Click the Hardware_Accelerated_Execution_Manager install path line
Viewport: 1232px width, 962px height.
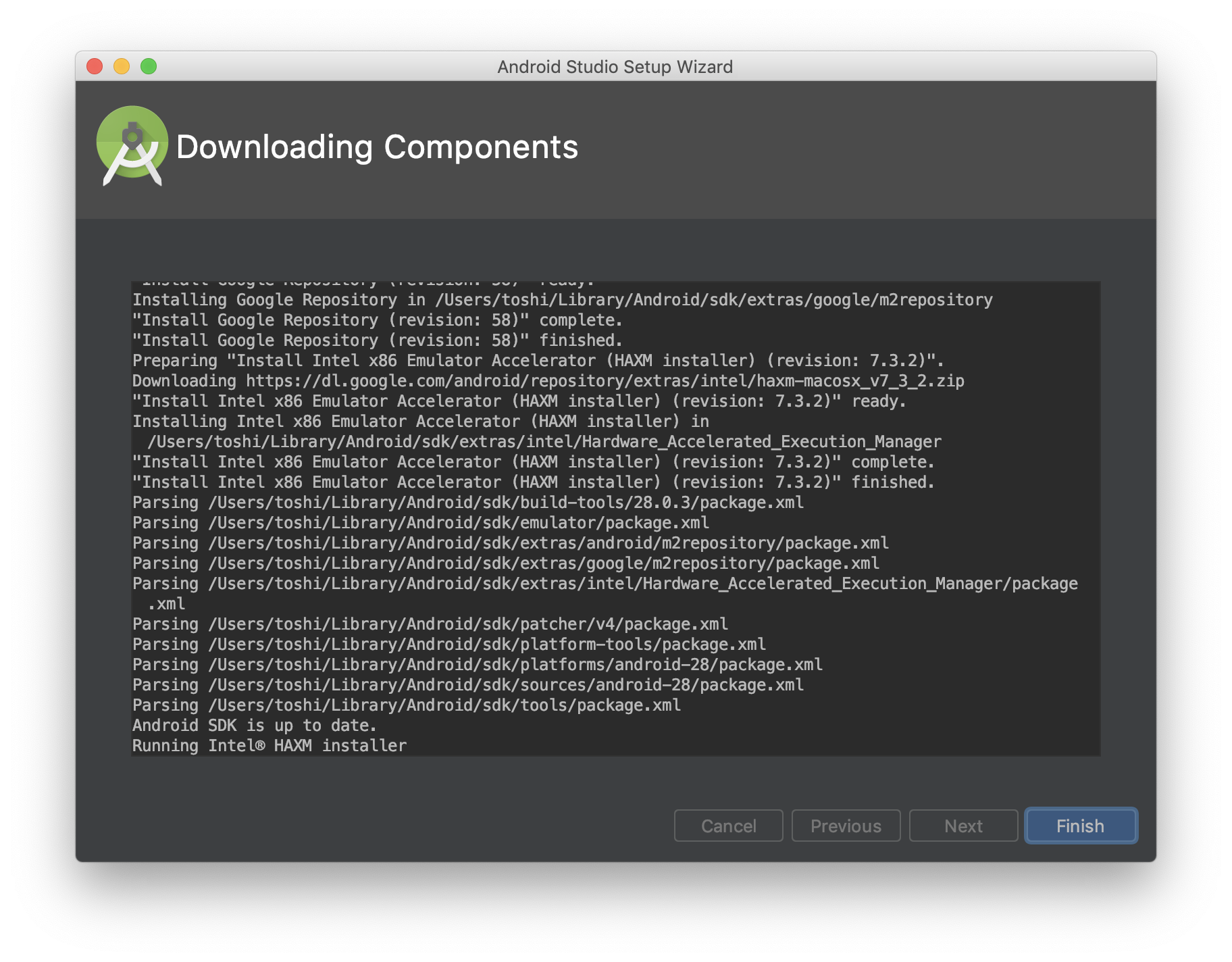tap(544, 442)
